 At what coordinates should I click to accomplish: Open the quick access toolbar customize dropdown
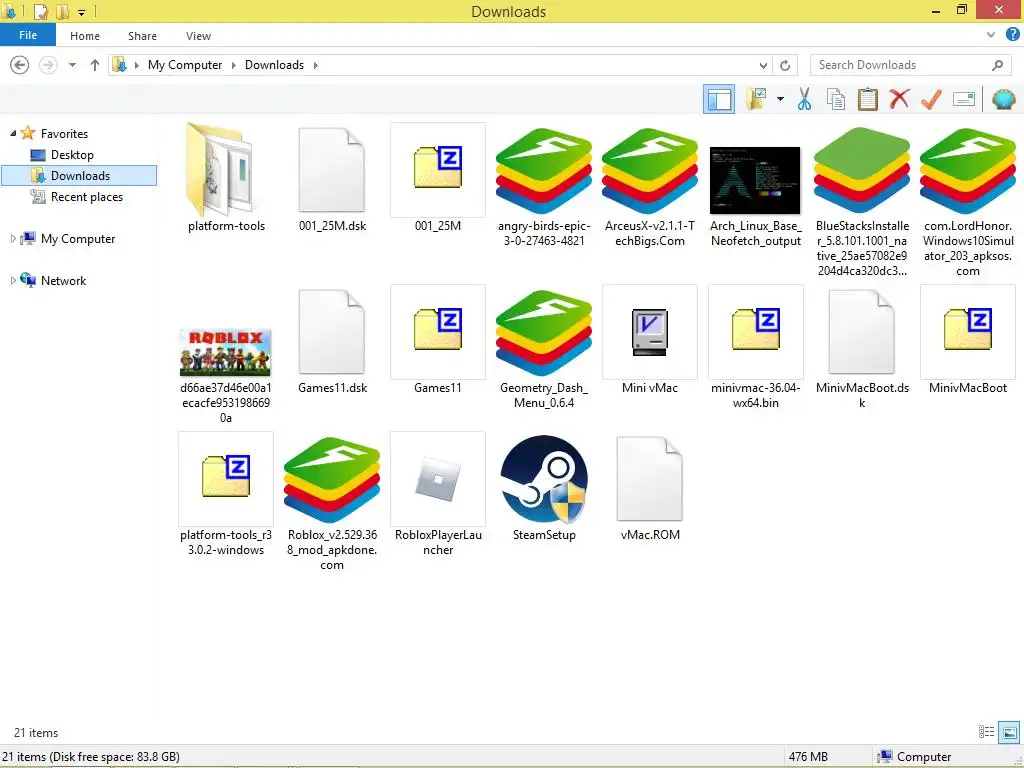point(81,12)
